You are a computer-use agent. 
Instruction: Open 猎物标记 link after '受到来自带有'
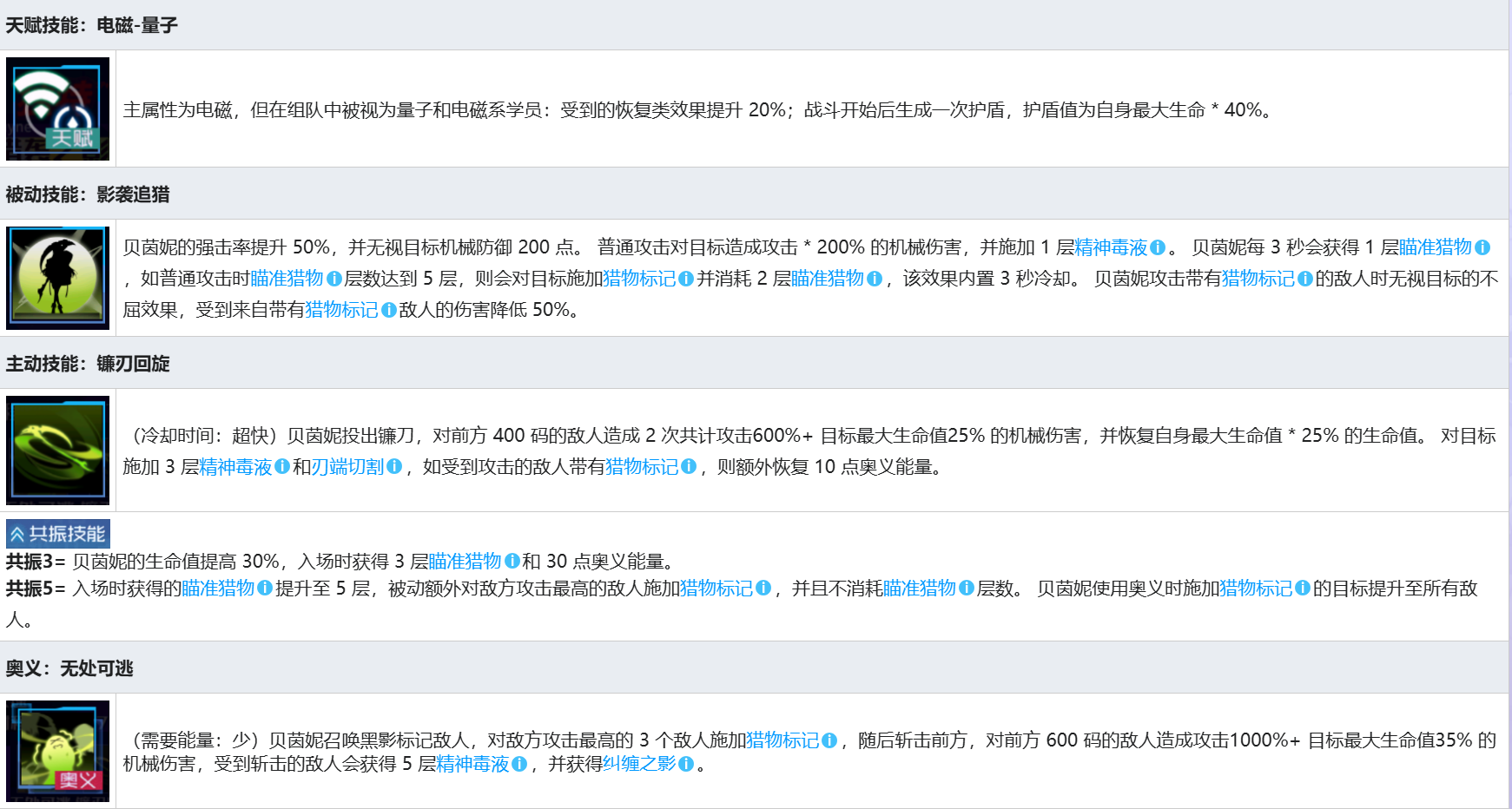point(342,310)
